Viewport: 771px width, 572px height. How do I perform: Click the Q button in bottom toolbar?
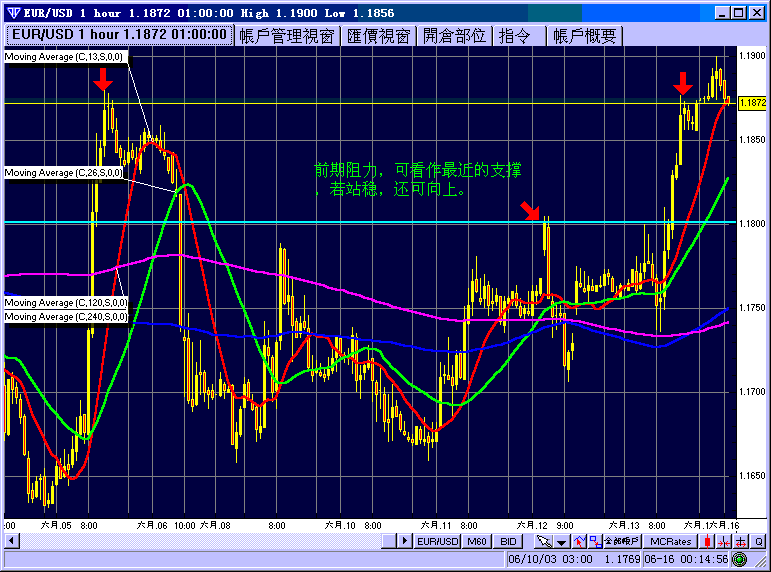pos(759,542)
